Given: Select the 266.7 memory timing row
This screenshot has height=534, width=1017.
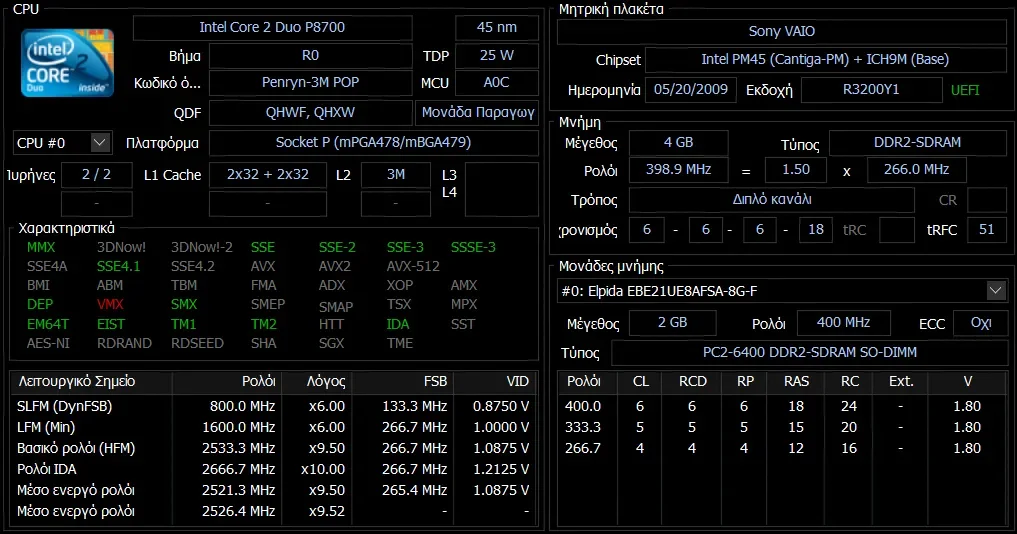Looking at the screenshot, I should pos(782,448).
